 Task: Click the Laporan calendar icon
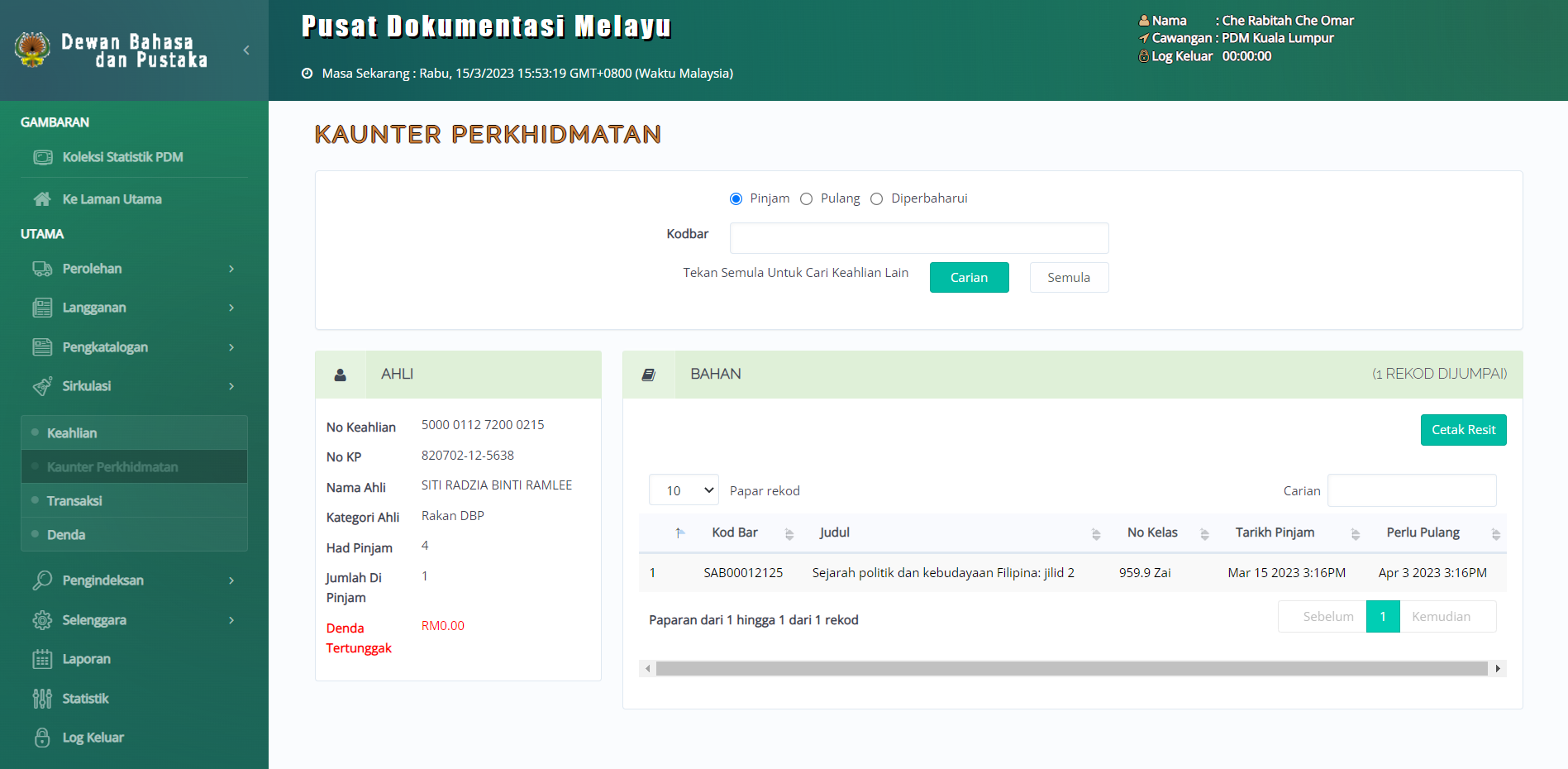tap(42, 659)
